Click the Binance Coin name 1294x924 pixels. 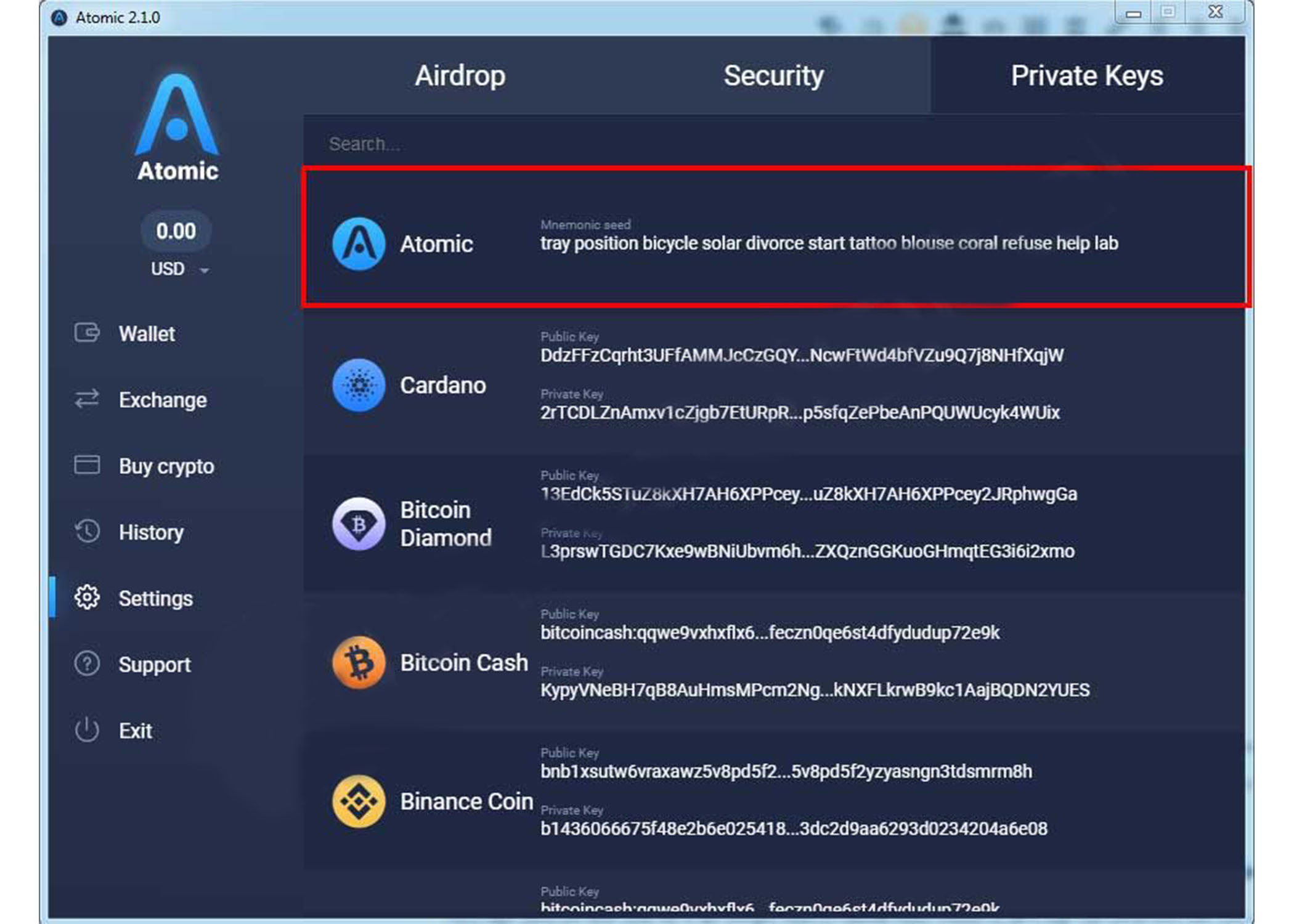point(466,801)
